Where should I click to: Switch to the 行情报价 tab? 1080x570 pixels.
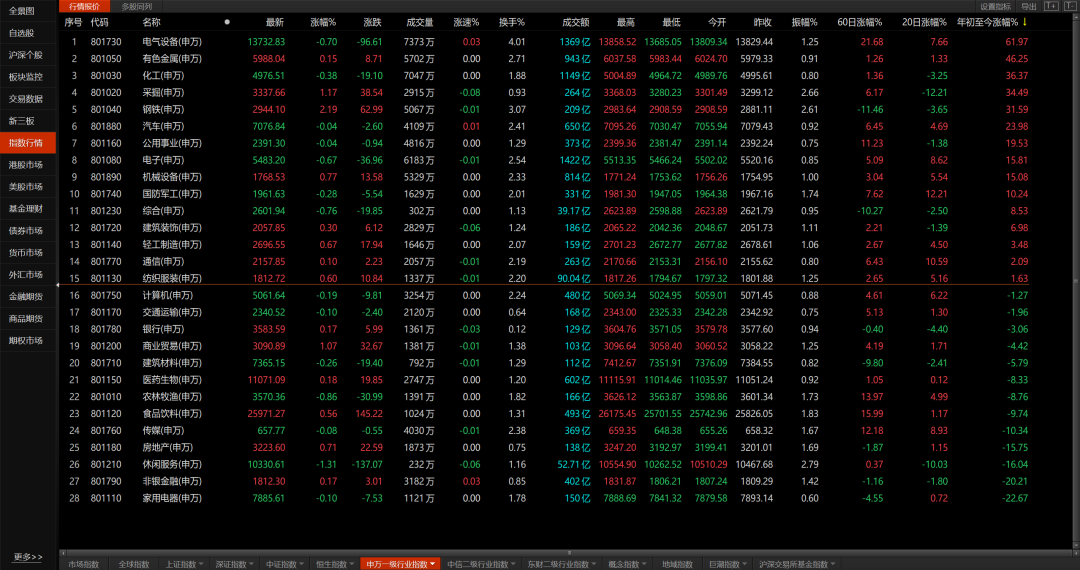click(x=84, y=6)
